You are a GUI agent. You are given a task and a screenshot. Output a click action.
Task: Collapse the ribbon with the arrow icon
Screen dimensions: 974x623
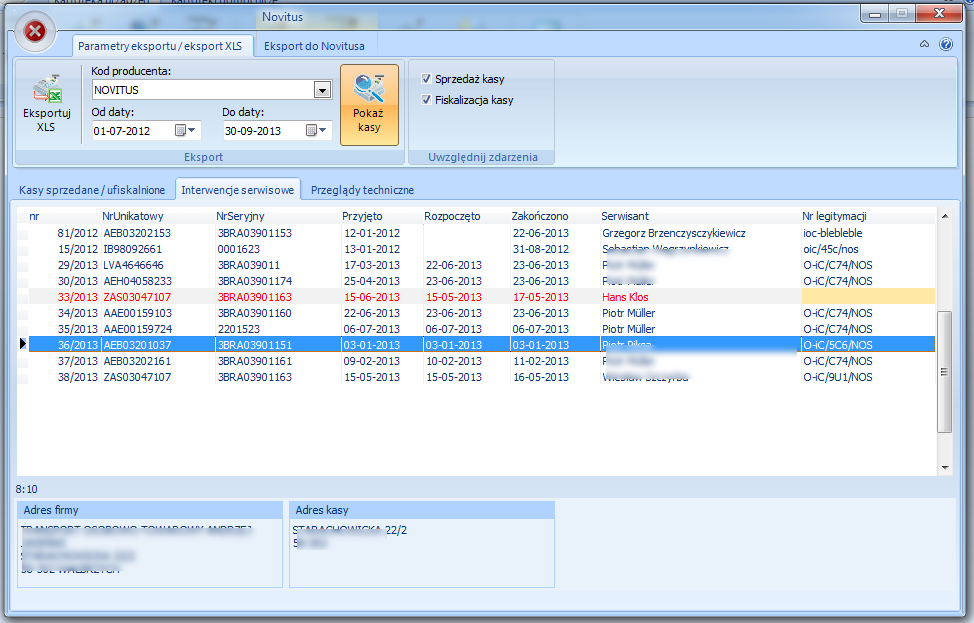click(x=924, y=44)
